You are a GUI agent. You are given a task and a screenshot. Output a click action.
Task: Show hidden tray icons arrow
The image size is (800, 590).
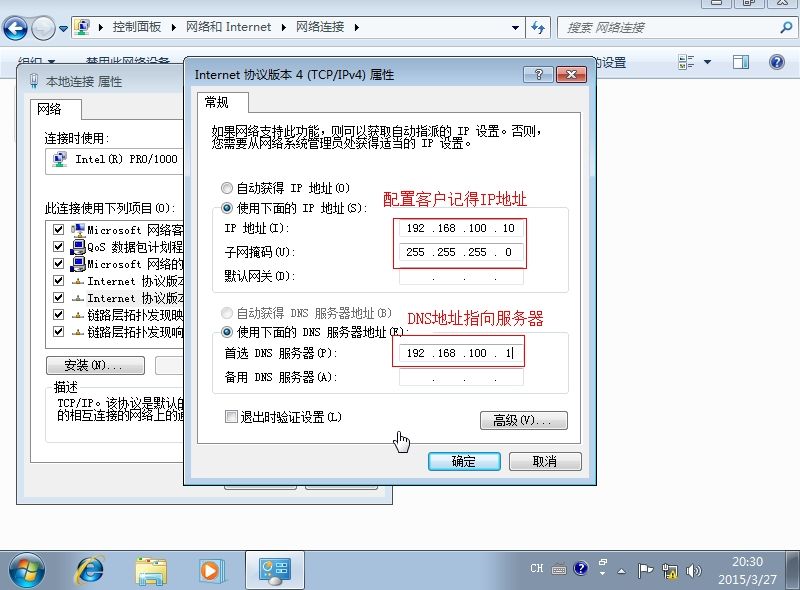click(622, 570)
